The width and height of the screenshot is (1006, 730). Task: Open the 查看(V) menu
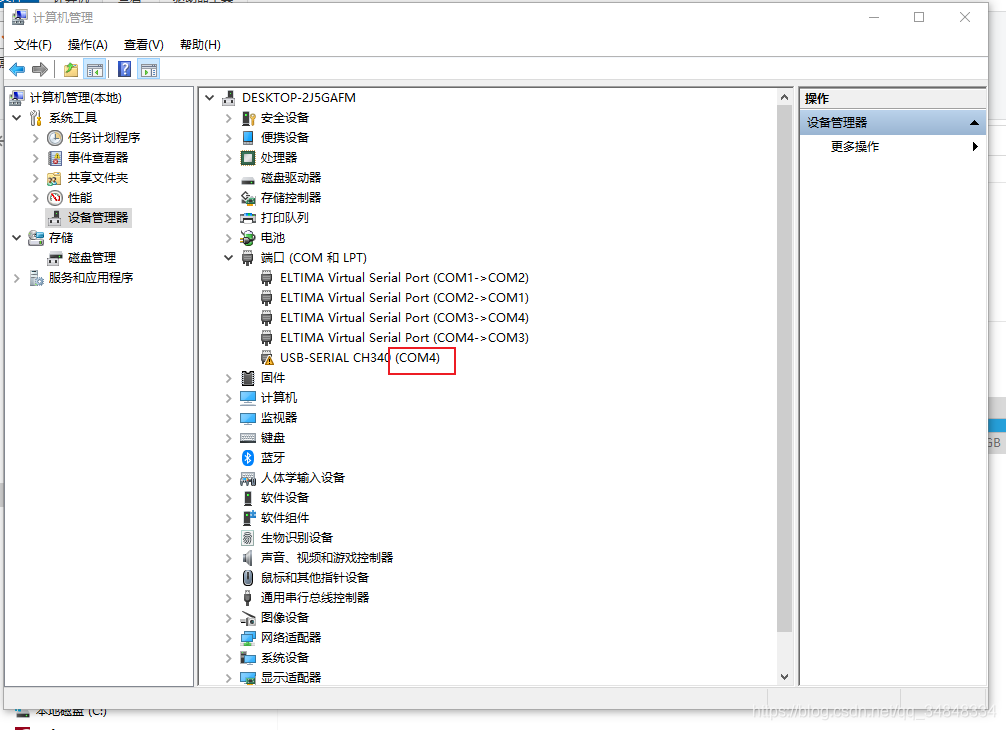(x=144, y=44)
